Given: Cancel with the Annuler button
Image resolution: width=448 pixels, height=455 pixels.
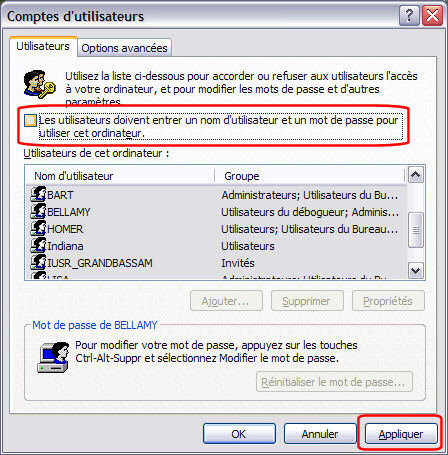Looking at the screenshot, I should click(320, 434).
